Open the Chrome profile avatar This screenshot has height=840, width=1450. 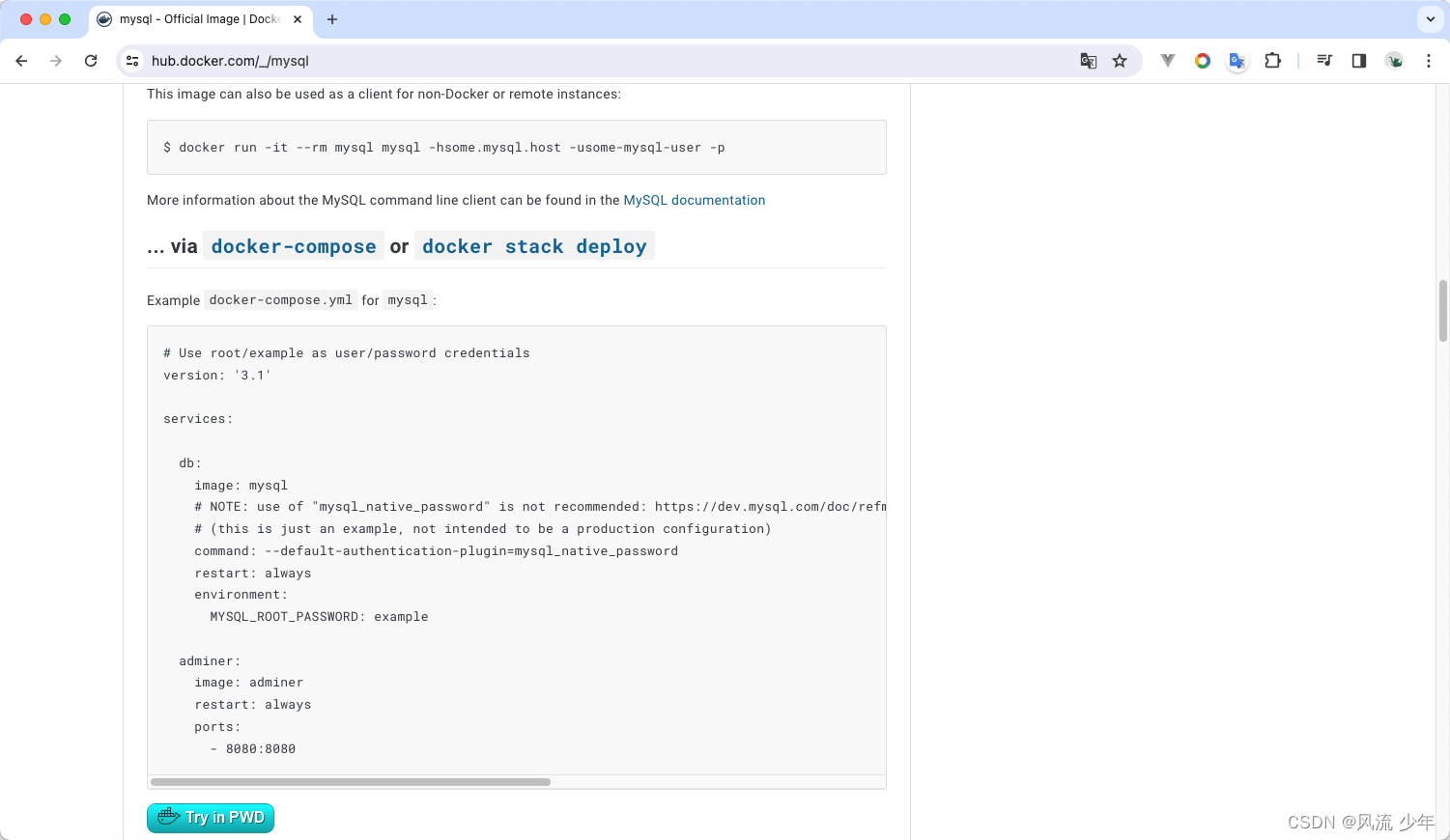coord(1394,61)
